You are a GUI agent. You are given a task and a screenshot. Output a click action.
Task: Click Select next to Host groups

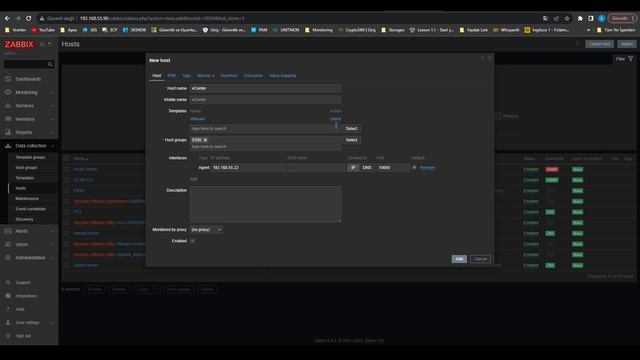pos(351,140)
